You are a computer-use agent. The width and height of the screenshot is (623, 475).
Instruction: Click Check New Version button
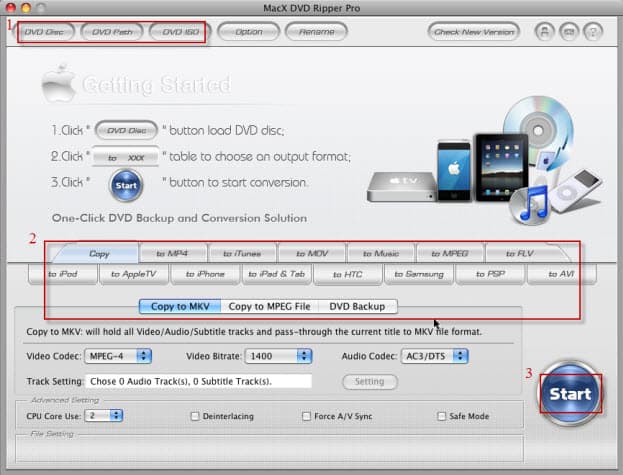click(474, 32)
